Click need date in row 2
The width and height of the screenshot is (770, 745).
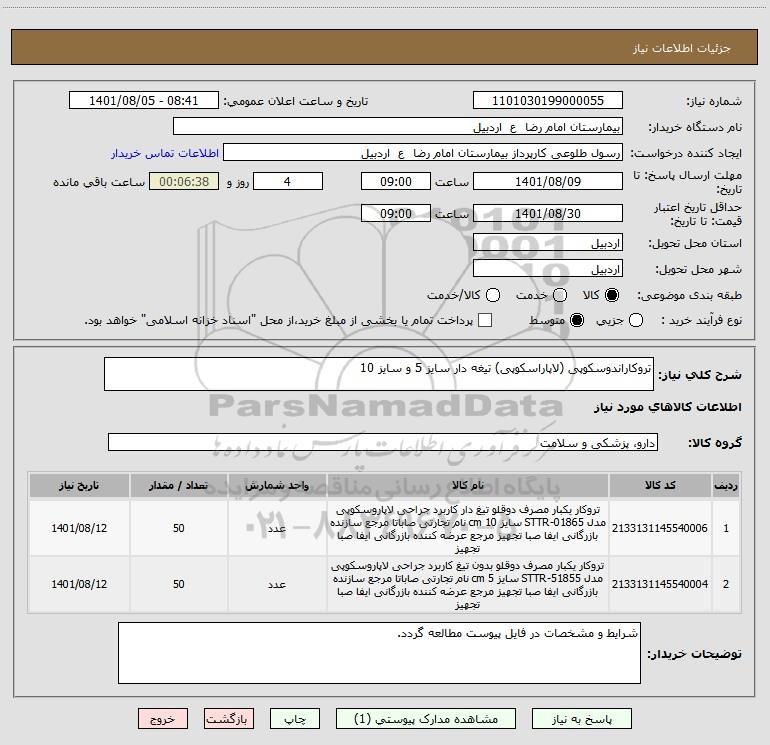[x=79, y=584]
